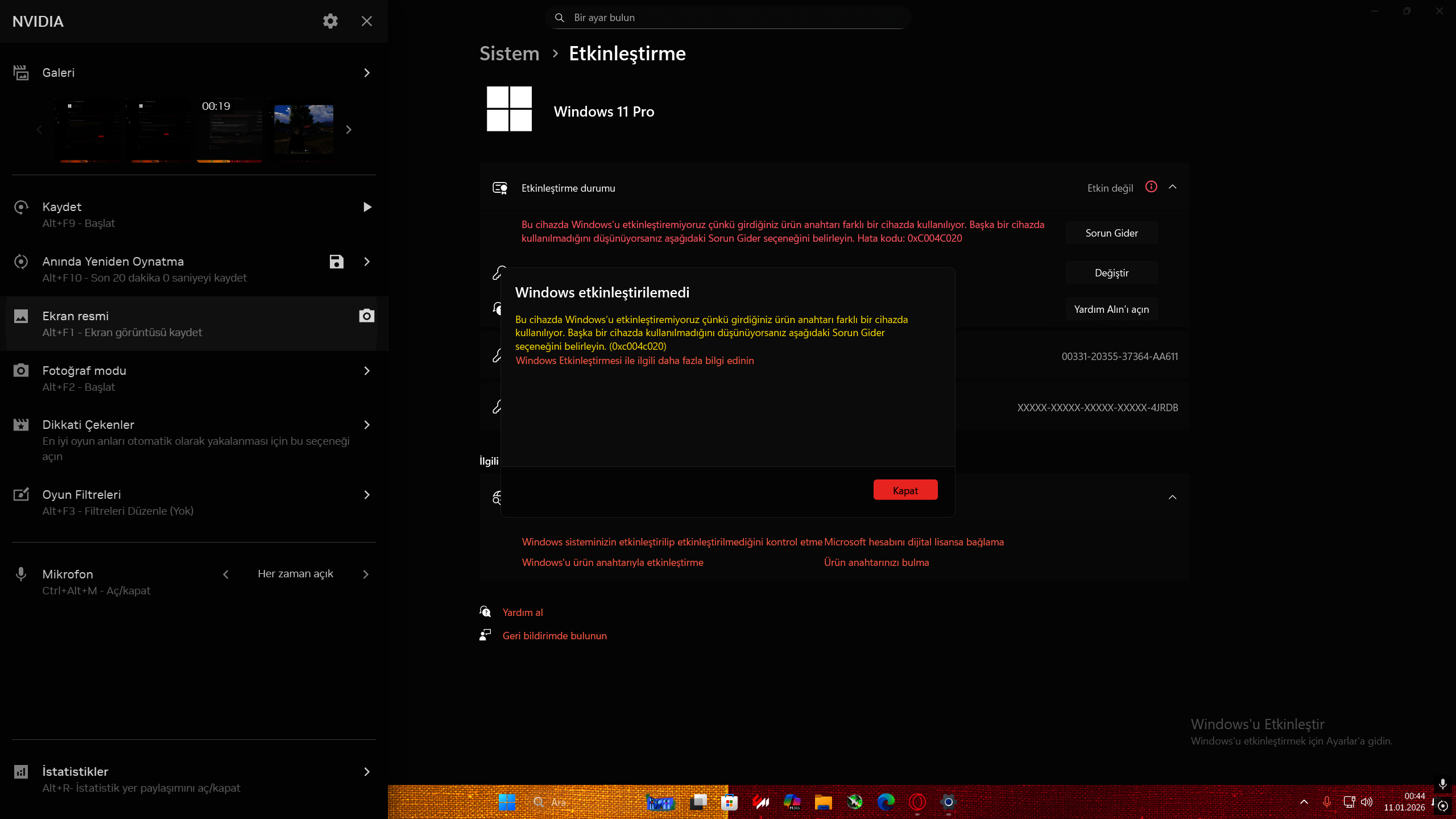Open the 00:19 video thumbnail
The height and width of the screenshot is (819, 1456).
(230, 130)
